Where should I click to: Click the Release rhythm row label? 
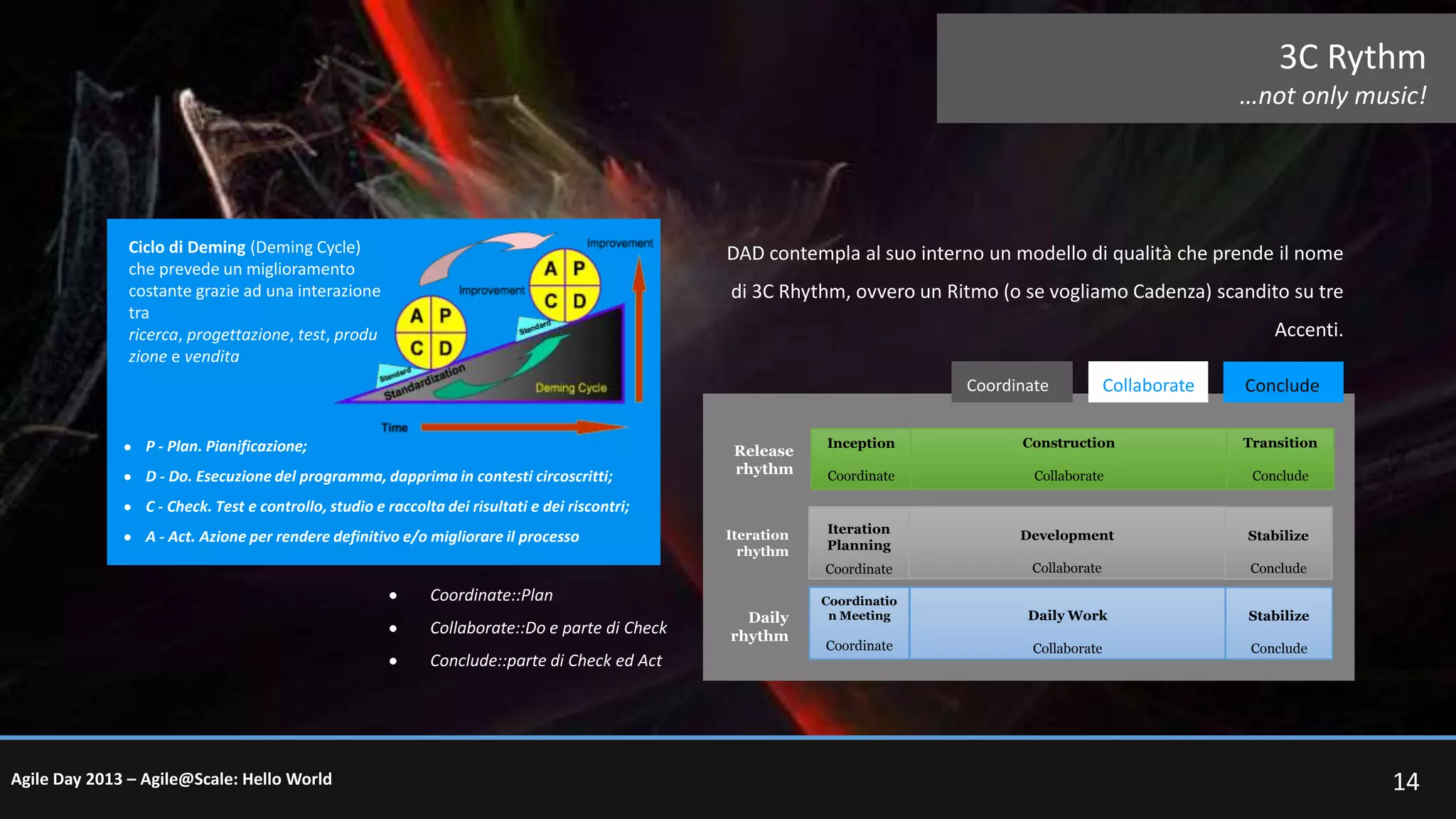point(764,459)
